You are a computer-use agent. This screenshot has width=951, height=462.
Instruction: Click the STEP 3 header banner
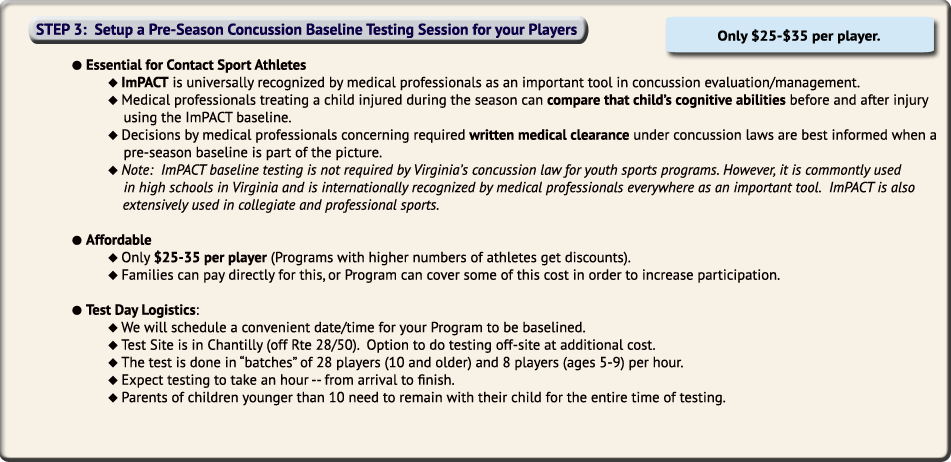(x=307, y=30)
